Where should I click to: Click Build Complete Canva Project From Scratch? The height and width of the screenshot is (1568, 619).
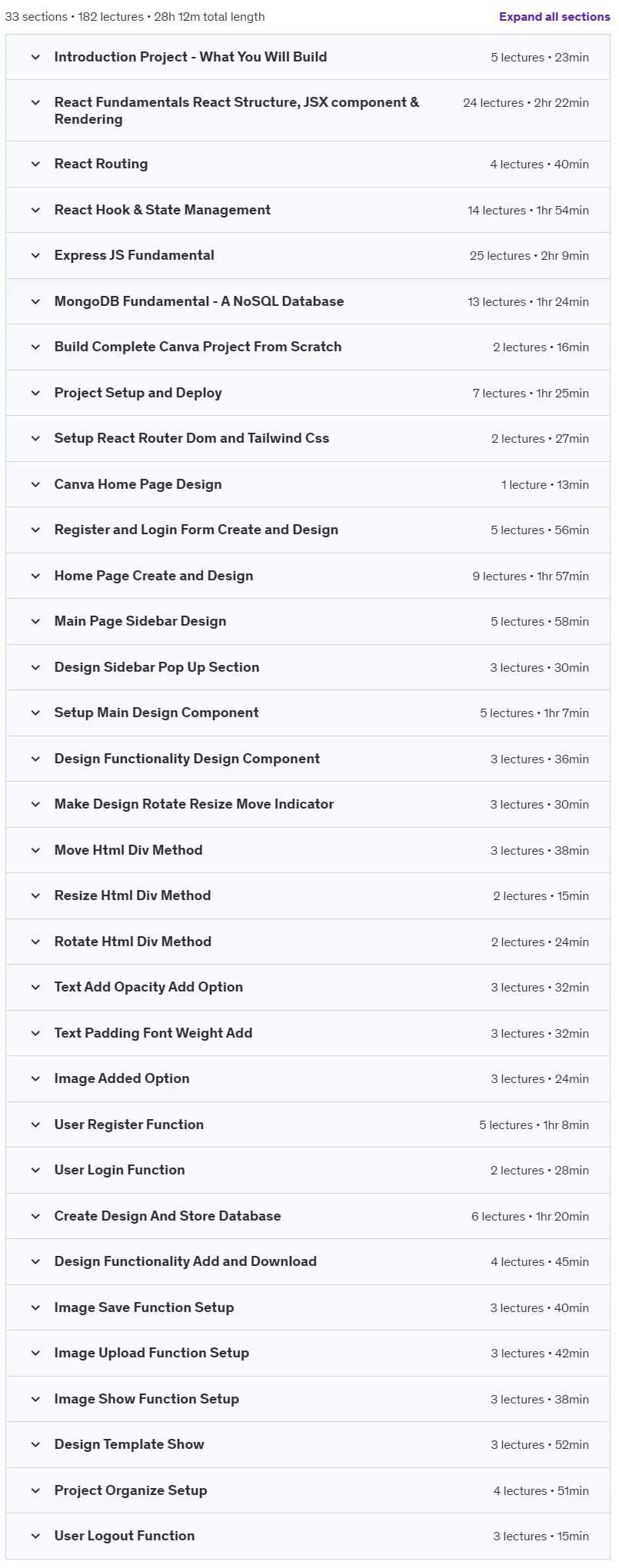point(198,347)
